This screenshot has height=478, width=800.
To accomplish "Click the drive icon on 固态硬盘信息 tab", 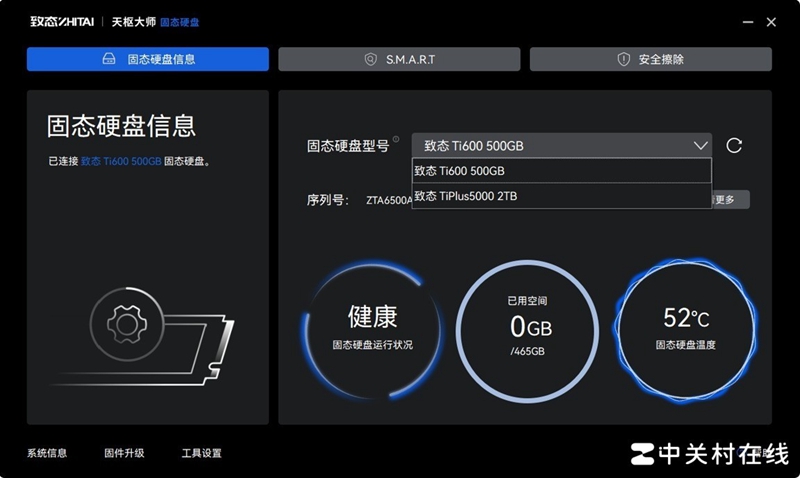I will [x=109, y=59].
